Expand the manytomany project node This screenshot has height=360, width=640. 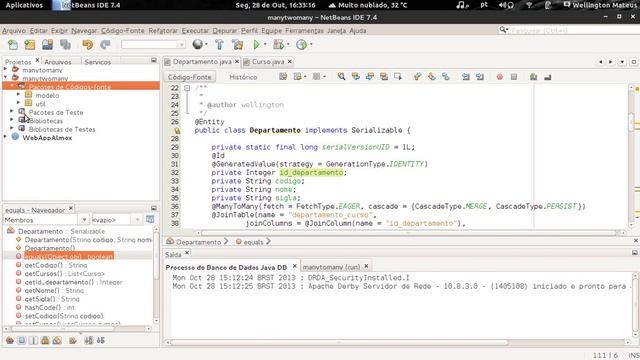click(6, 70)
